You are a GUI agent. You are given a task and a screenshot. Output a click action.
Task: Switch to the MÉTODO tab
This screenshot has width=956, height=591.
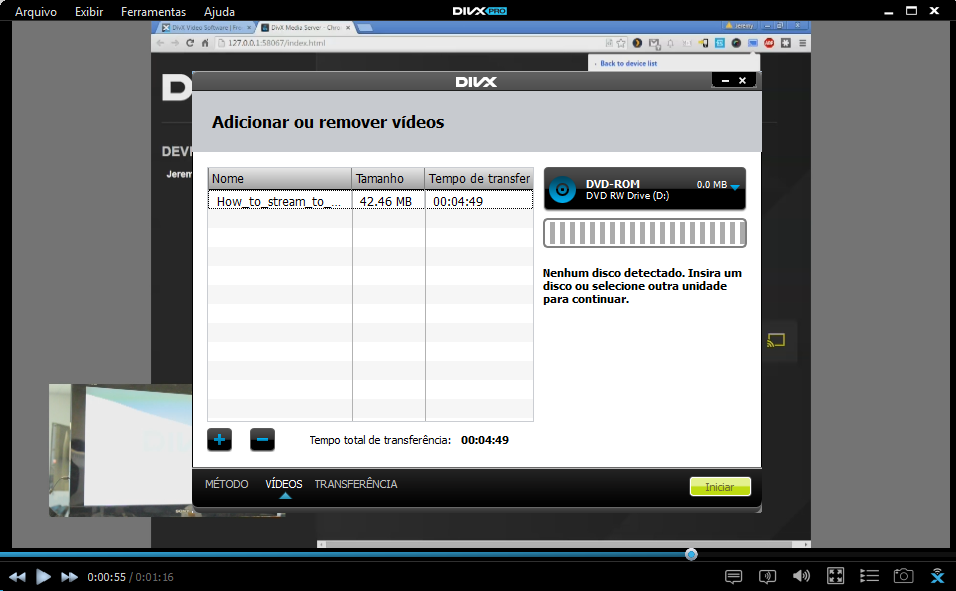point(226,484)
